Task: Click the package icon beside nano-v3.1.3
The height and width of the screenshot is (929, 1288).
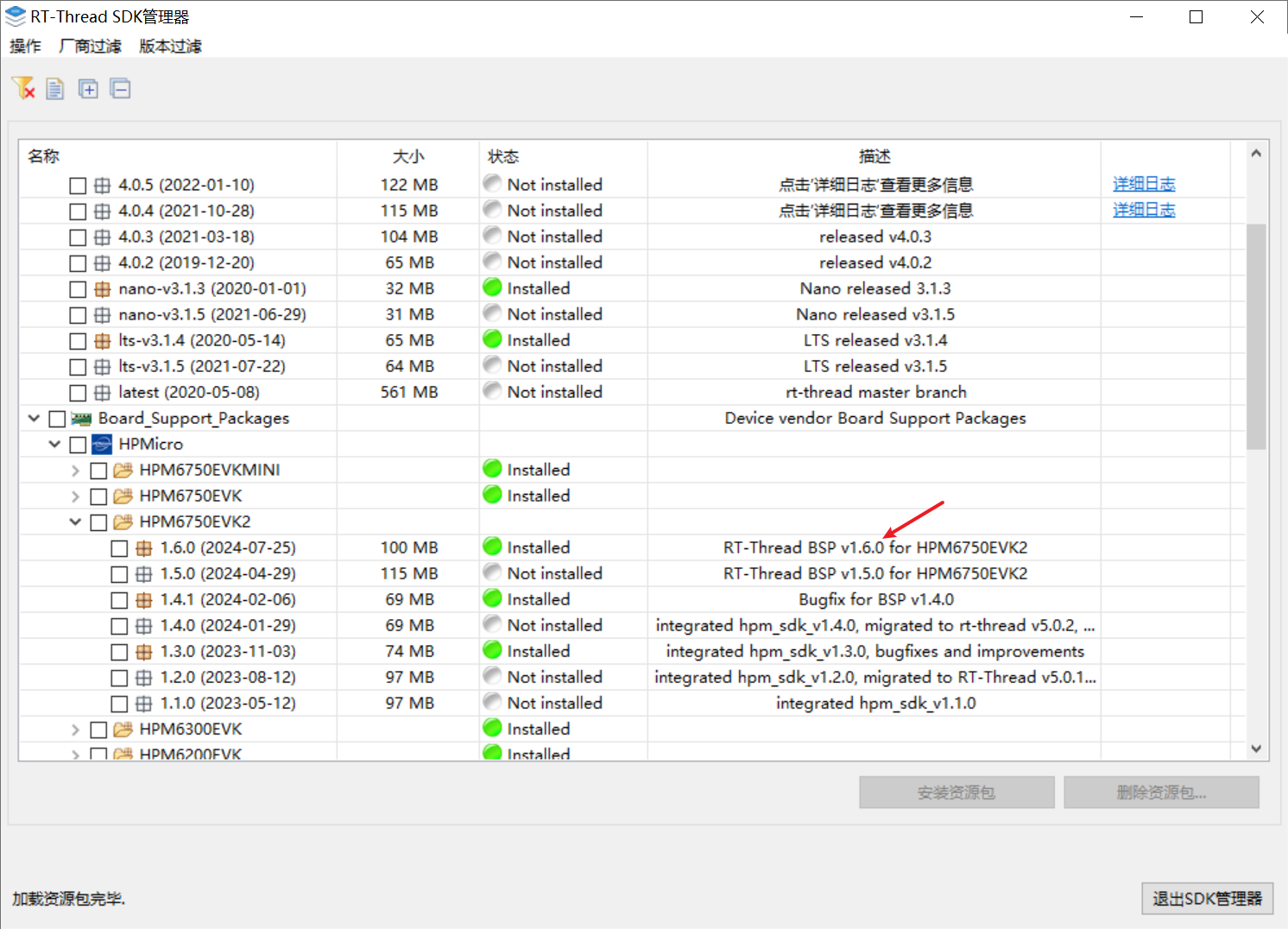Action: 103,289
